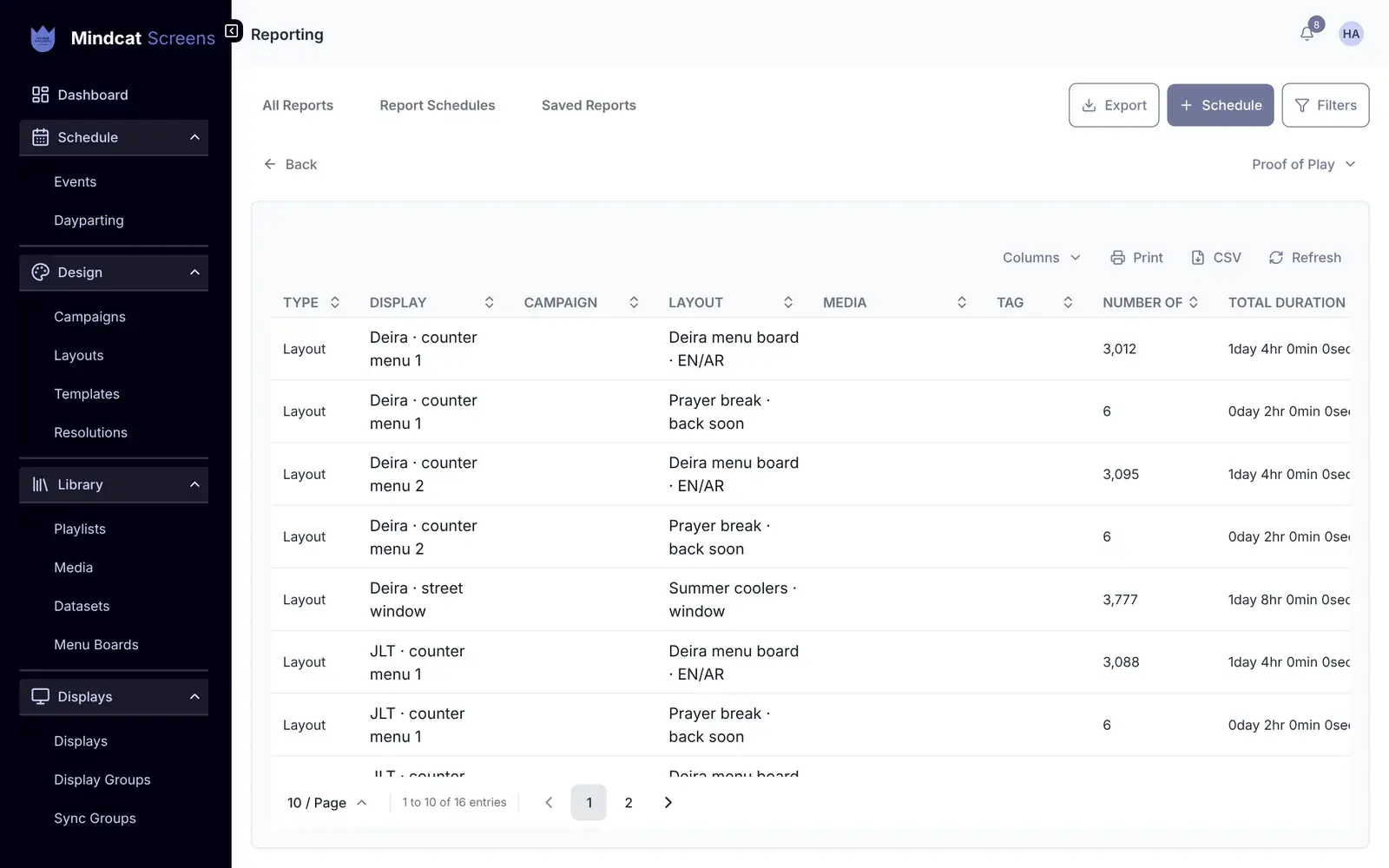
Task: Download the report as CSV
Action: coord(1215,258)
